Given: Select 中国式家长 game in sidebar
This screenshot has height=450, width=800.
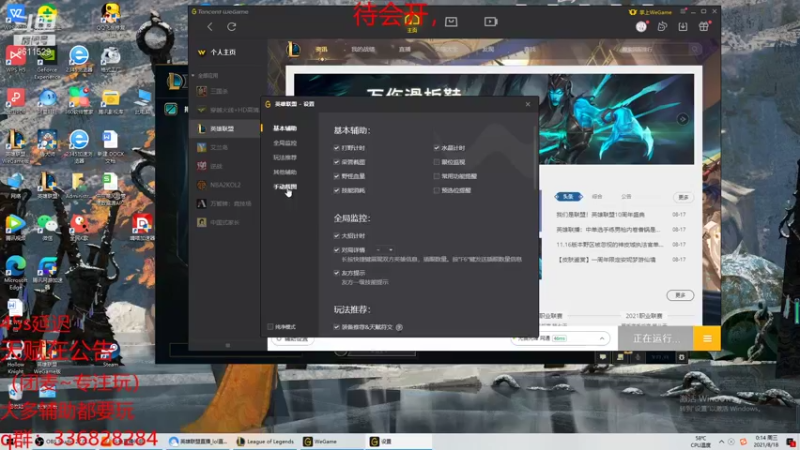Looking at the screenshot, I should click(224, 222).
